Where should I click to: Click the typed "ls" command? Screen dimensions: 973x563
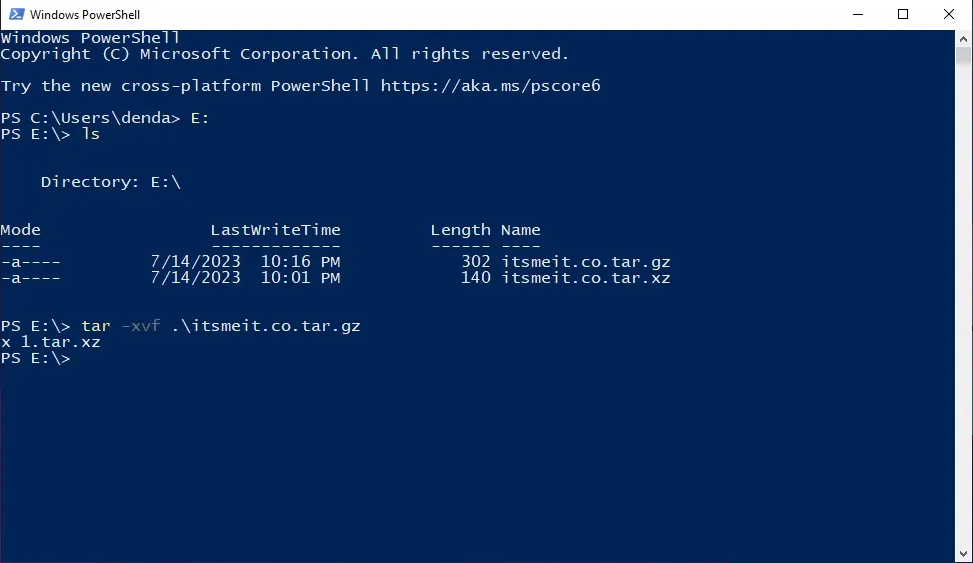(91, 134)
